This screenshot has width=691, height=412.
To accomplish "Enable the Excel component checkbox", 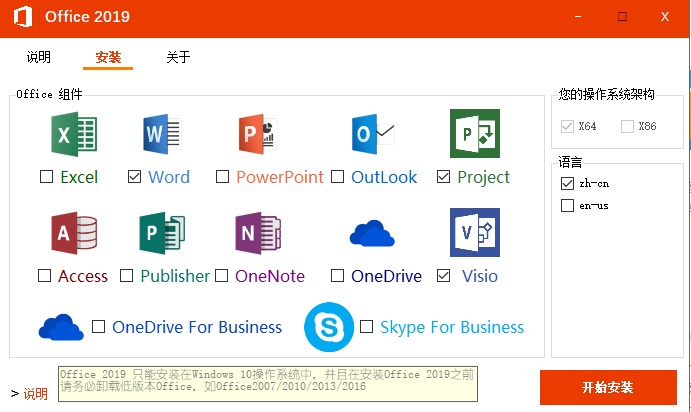I will pyautogui.click(x=47, y=178).
